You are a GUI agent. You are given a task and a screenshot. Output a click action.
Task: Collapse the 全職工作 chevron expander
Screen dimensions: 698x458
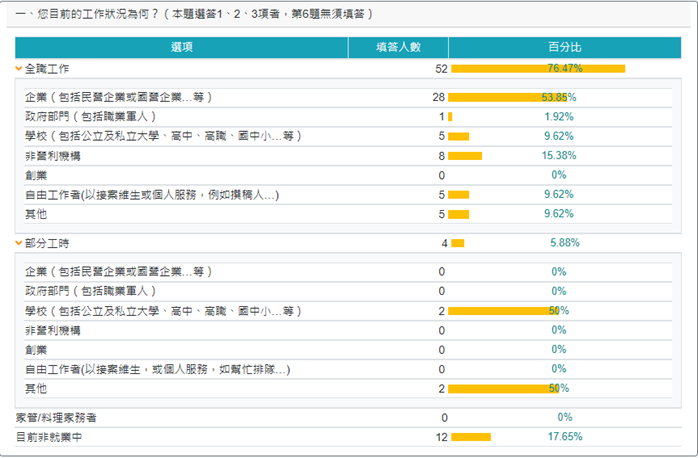pyautogui.click(x=19, y=68)
